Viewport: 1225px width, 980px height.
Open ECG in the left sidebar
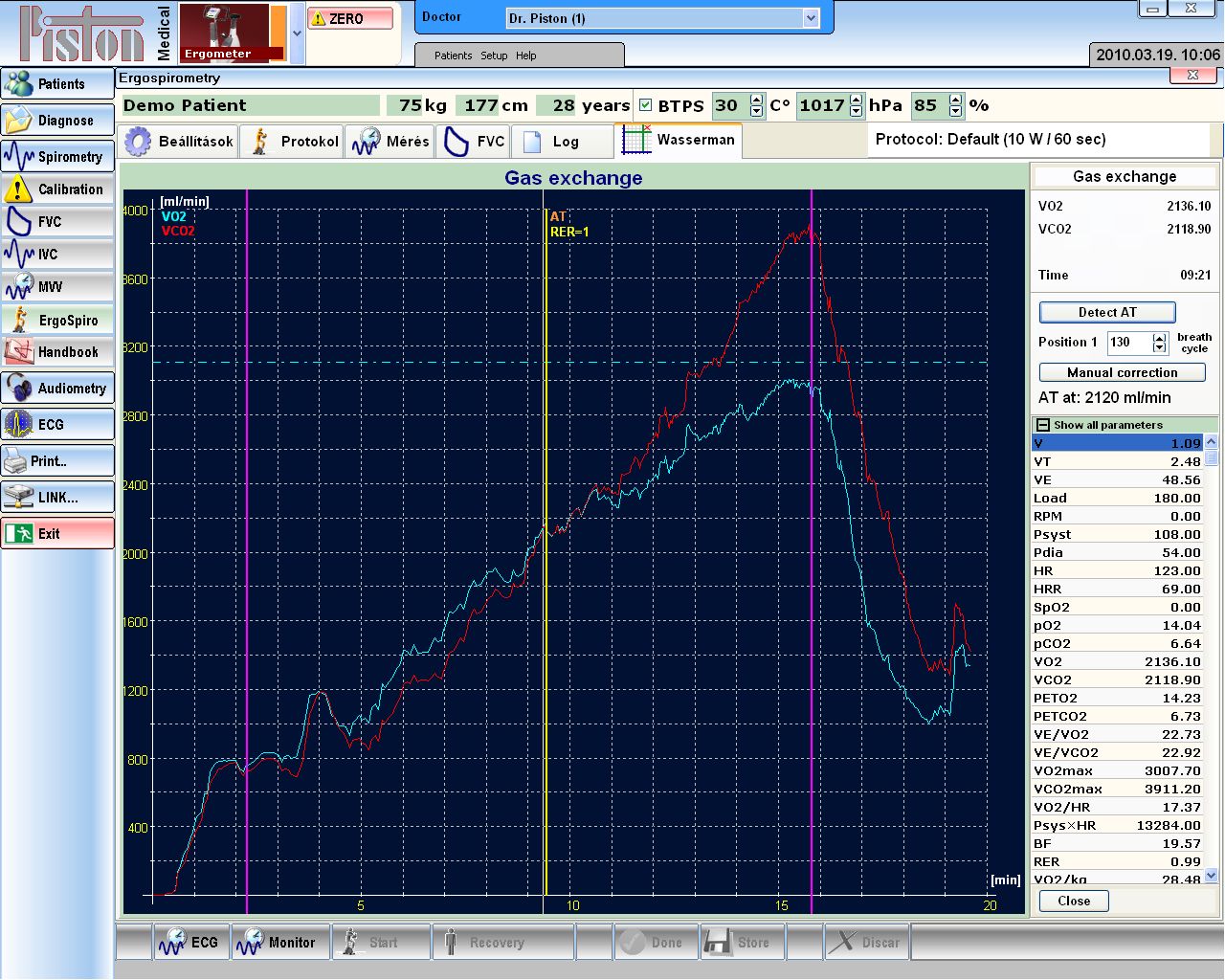[x=57, y=424]
